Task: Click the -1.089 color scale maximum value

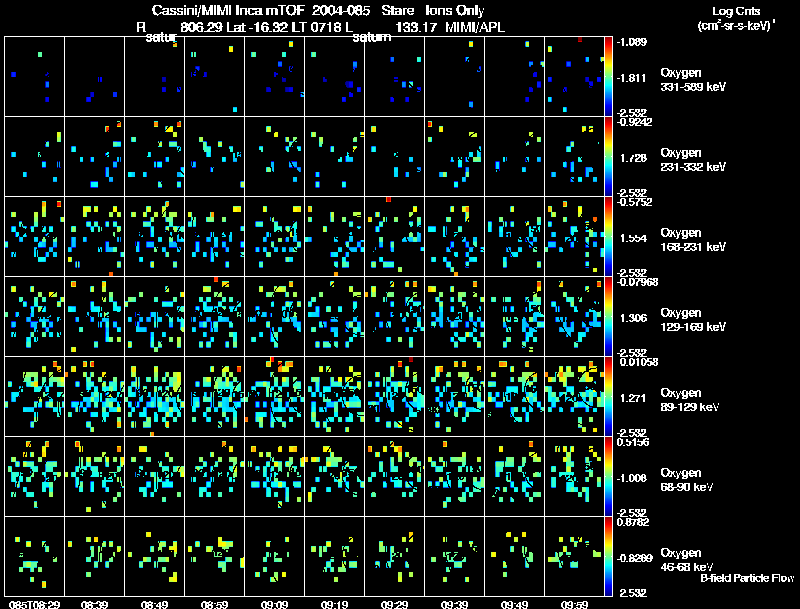Action: (632, 42)
